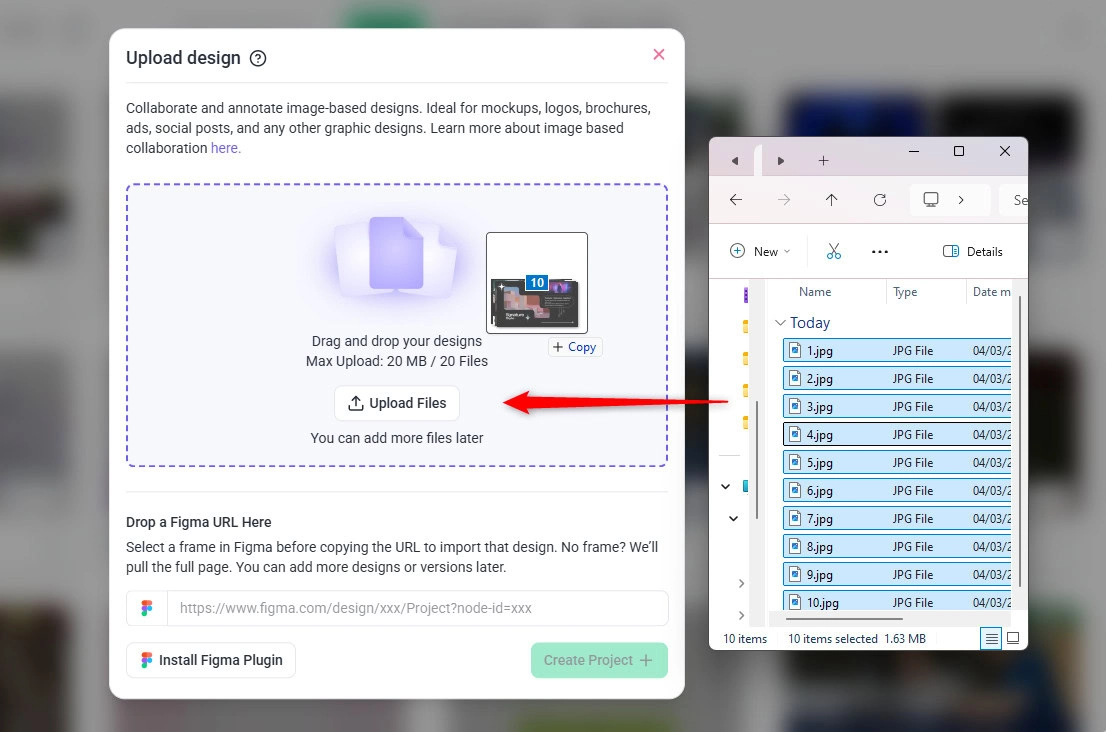Click the Upload Files button

397,403
